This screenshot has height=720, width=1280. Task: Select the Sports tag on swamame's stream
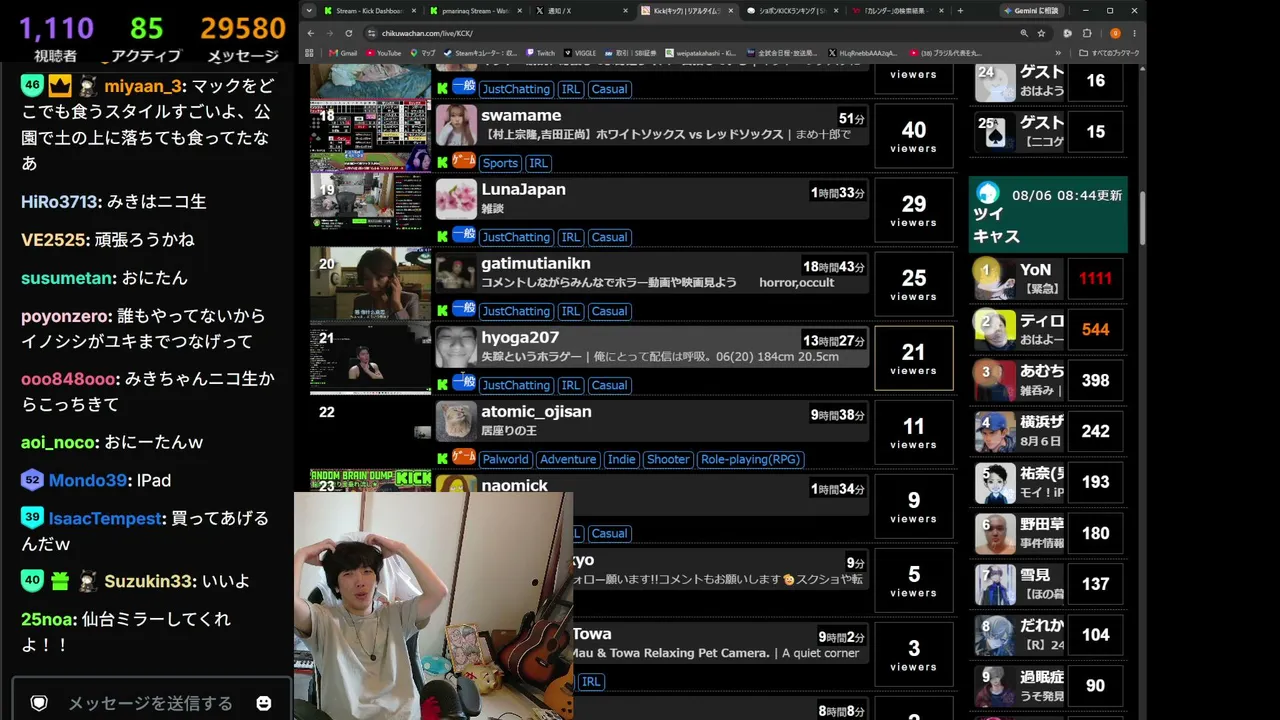(500, 163)
